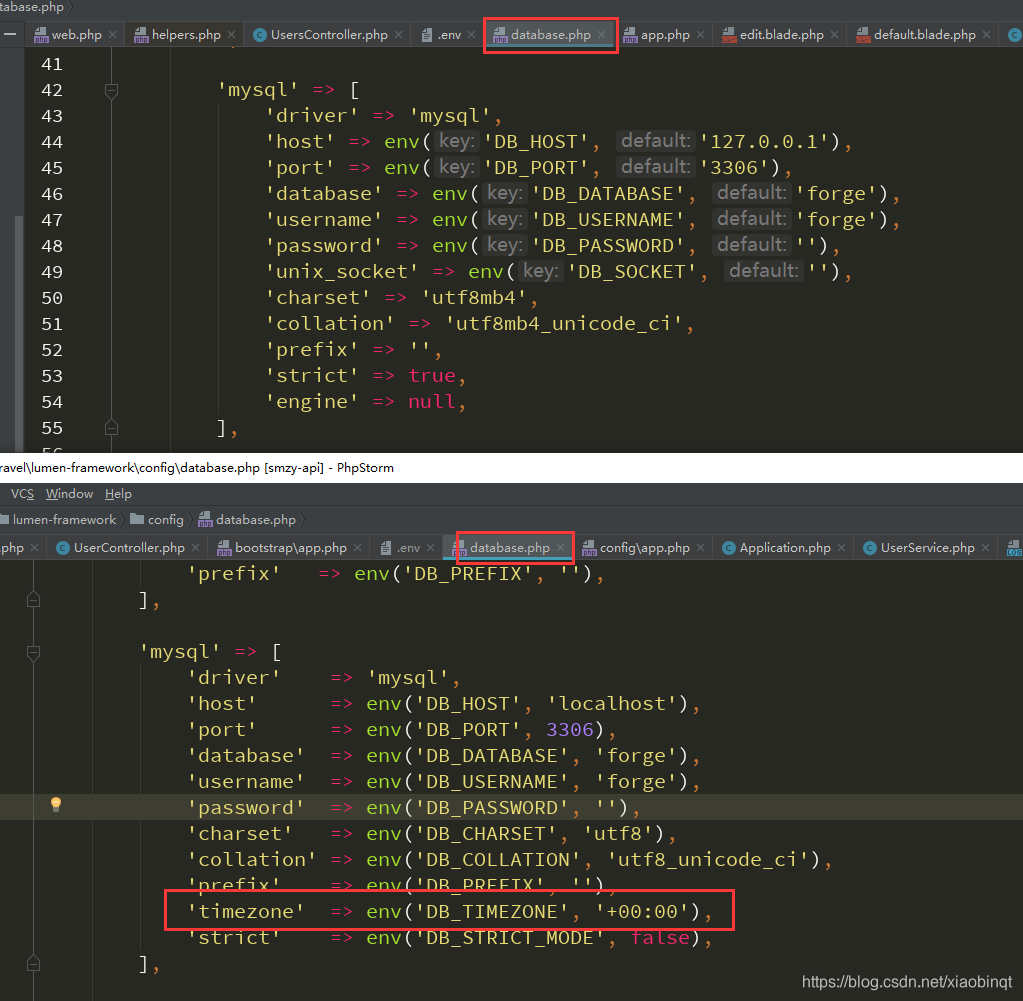The width and height of the screenshot is (1023, 1001).
Task: Click 'localhost' default value in bottom editor
Action: pos(613,704)
